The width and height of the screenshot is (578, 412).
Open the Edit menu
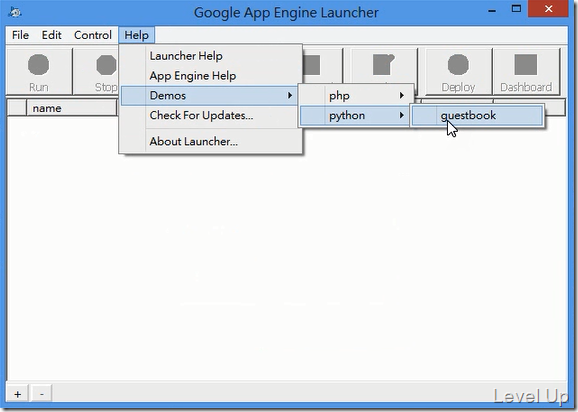point(51,35)
